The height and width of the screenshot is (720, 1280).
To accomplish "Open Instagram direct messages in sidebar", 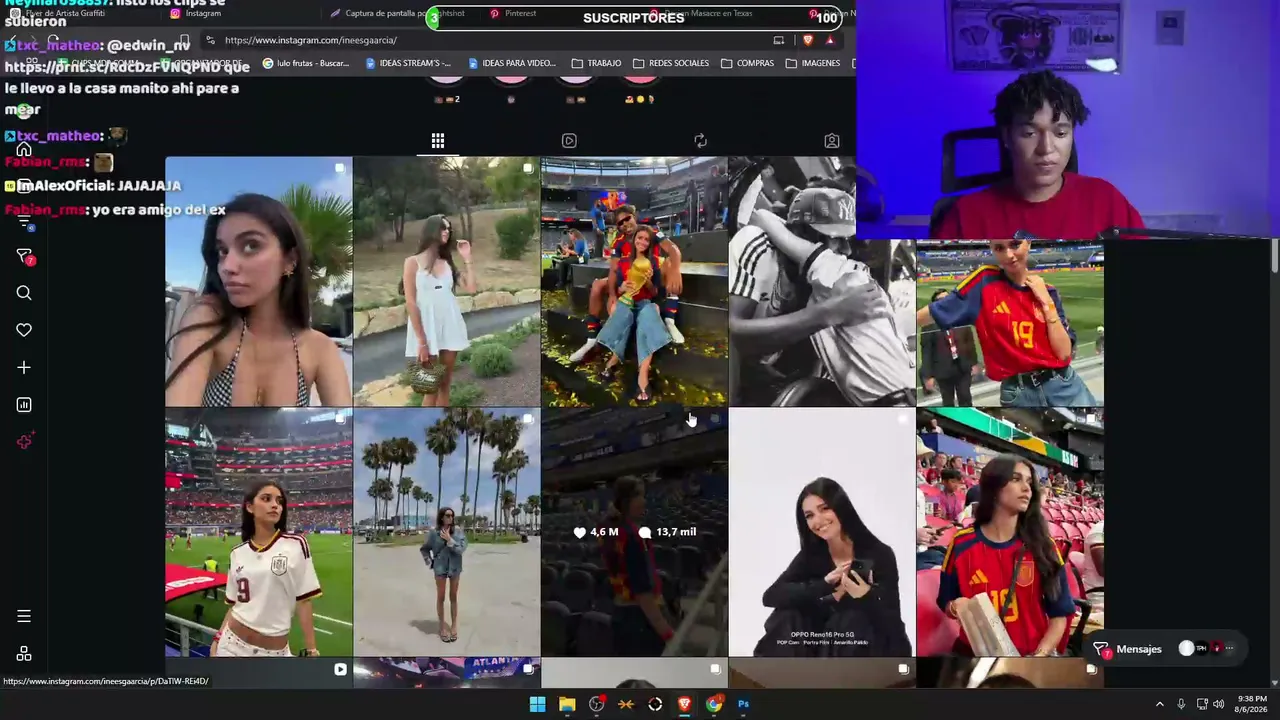I will pos(25,257).
